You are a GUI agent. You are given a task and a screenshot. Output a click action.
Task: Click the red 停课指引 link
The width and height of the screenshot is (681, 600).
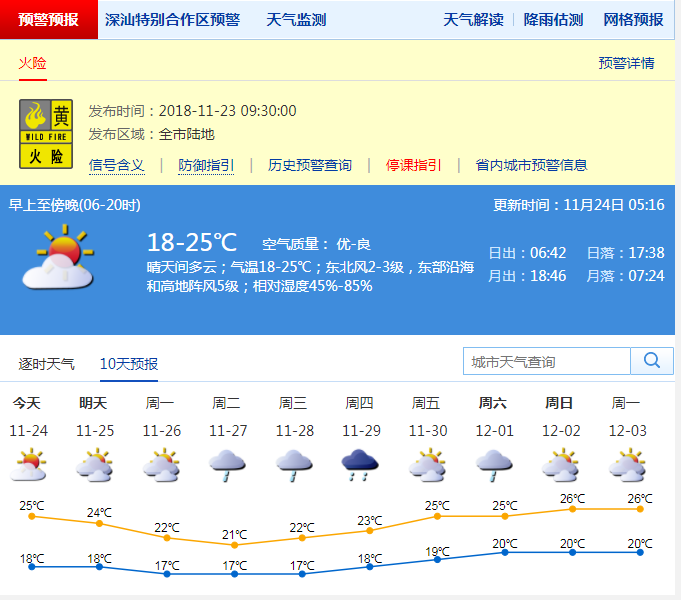(x=414, y=165)
